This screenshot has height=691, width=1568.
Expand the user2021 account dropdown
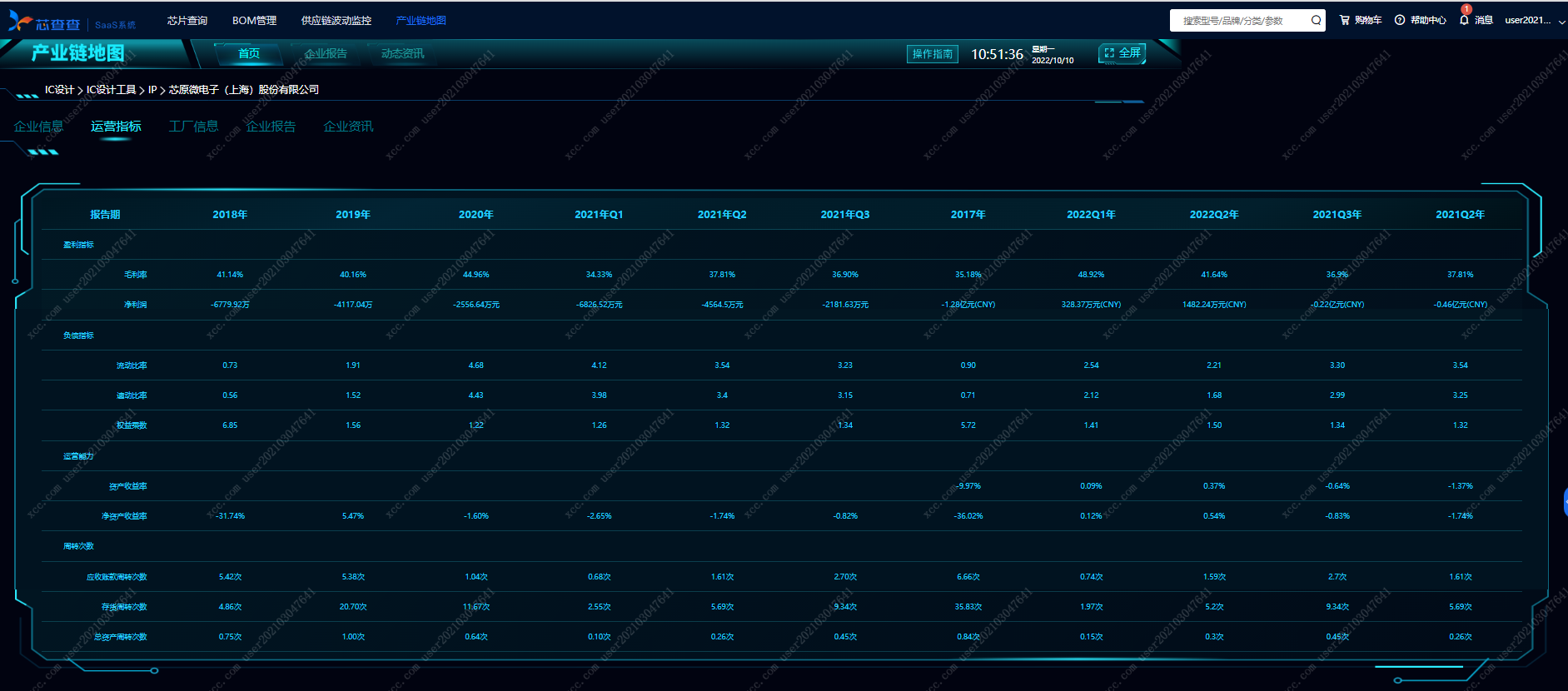[1561, 21]
